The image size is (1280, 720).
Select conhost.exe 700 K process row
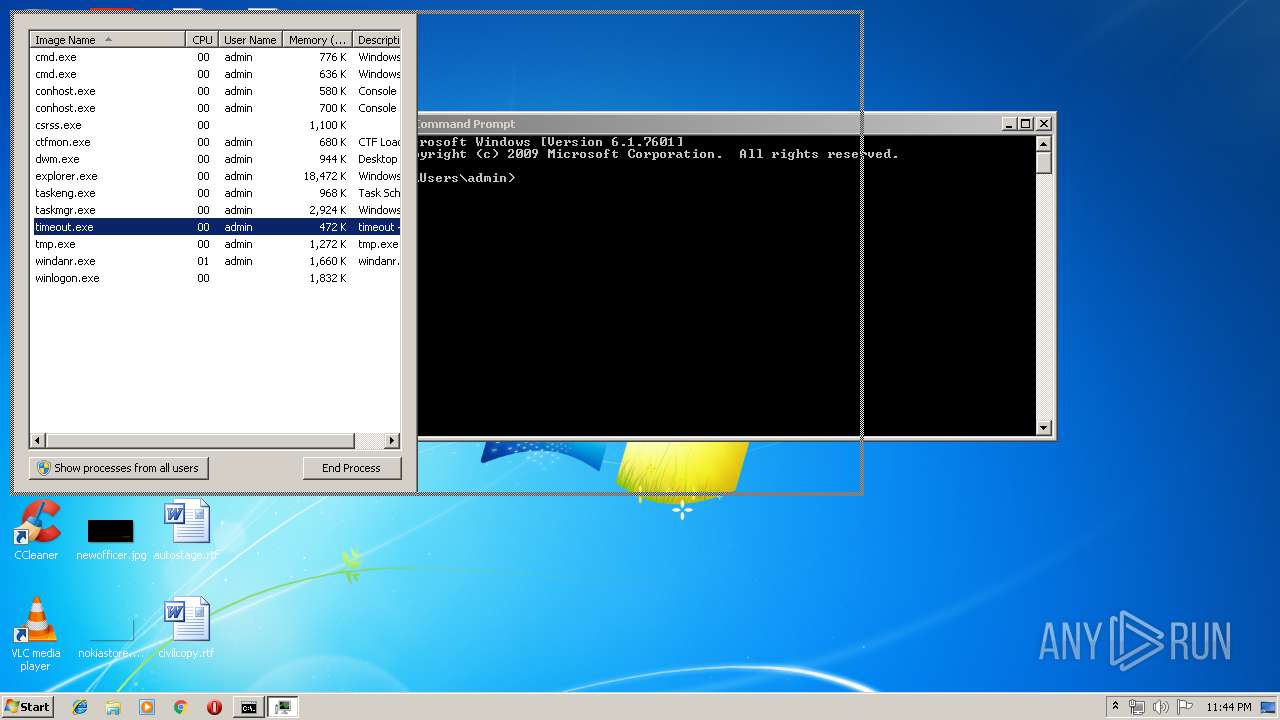(216, 108)
